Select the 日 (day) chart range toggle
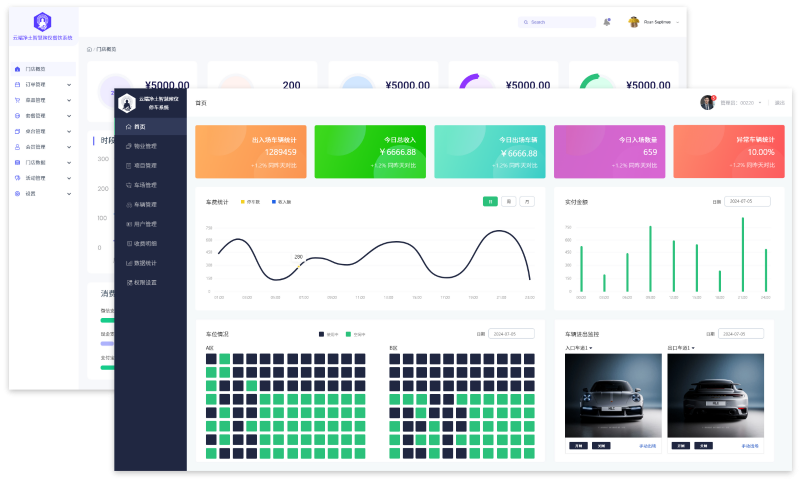 click(490, 201)
